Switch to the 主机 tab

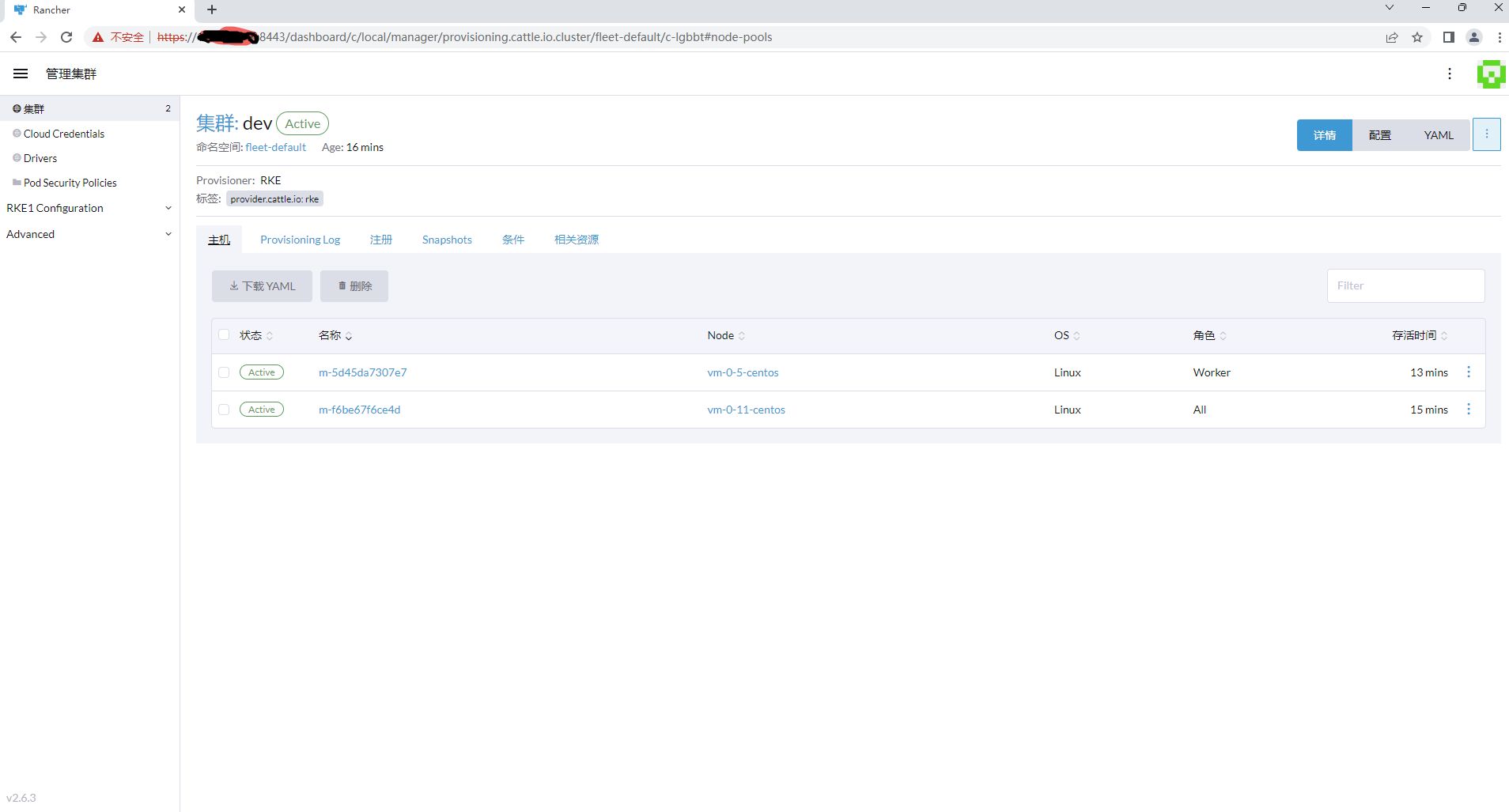219,240
